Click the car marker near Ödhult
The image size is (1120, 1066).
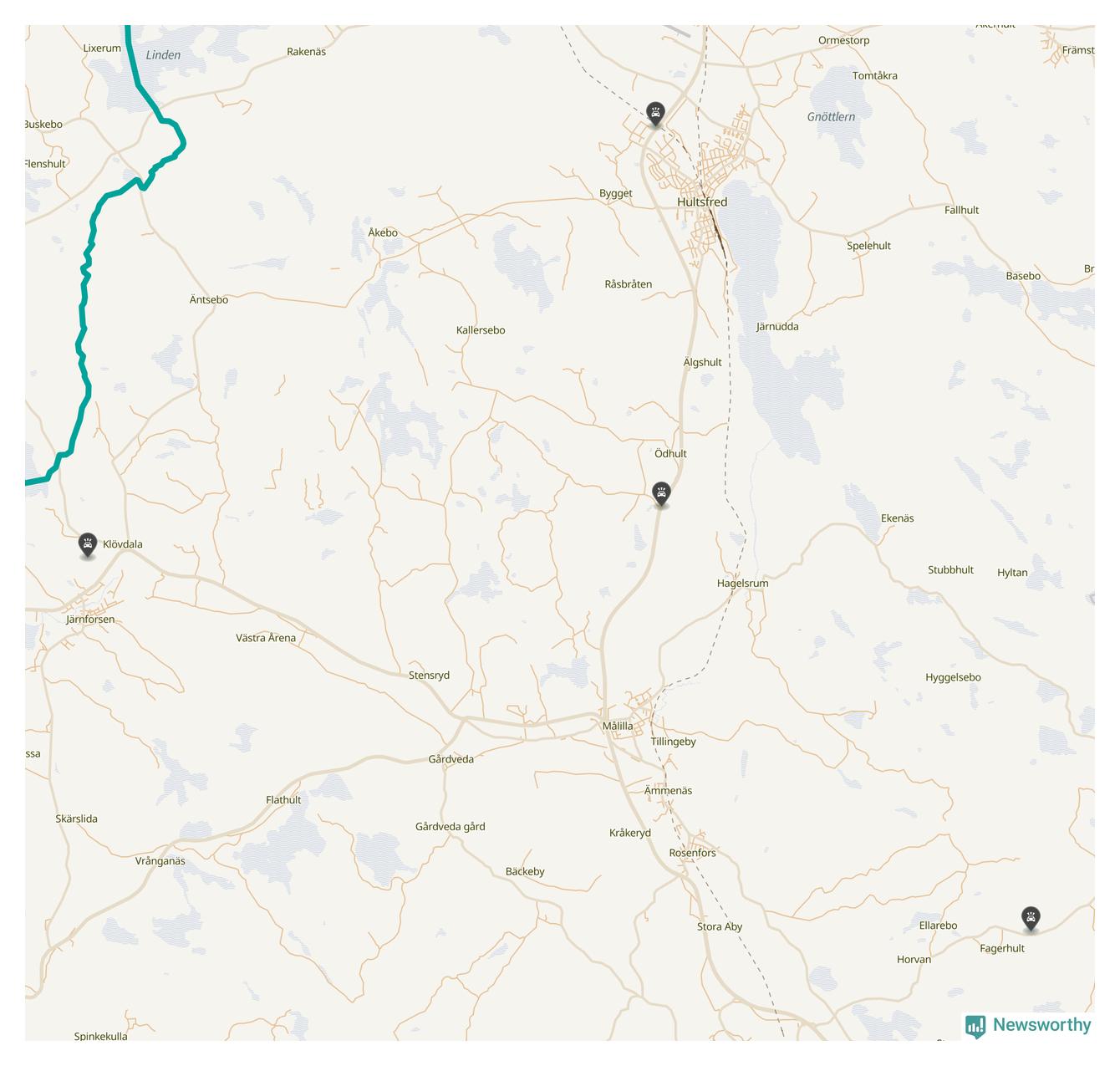click(x=661, y=494)
